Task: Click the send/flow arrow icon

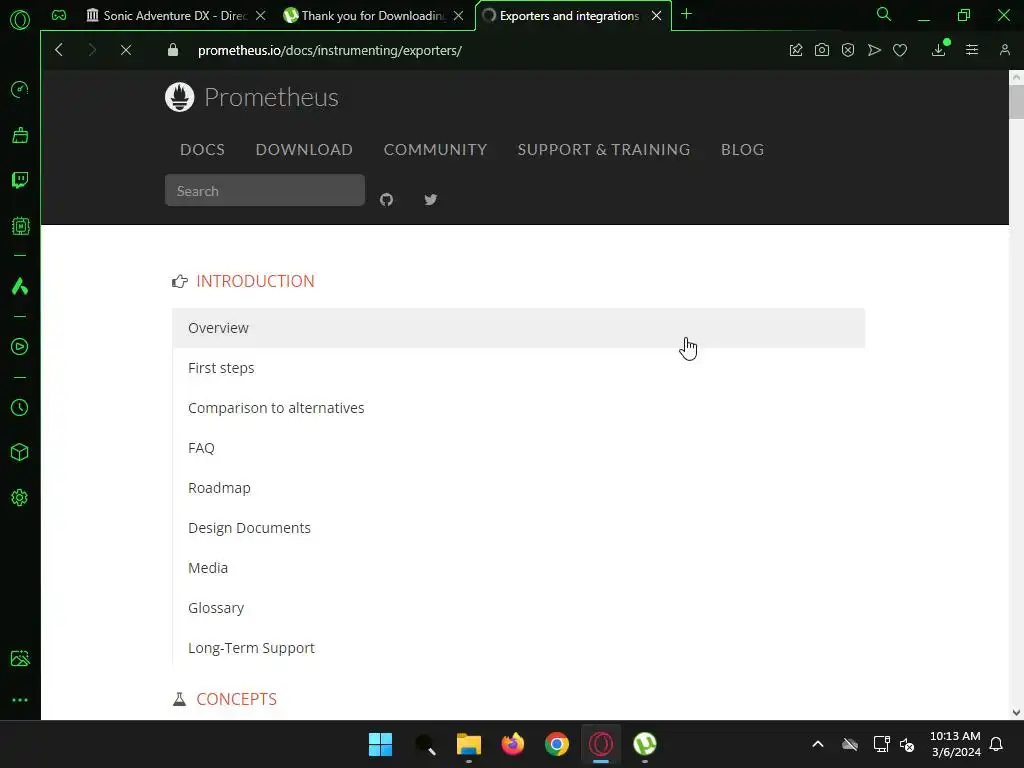Action: pyautogui.click(x=874, y=50)
